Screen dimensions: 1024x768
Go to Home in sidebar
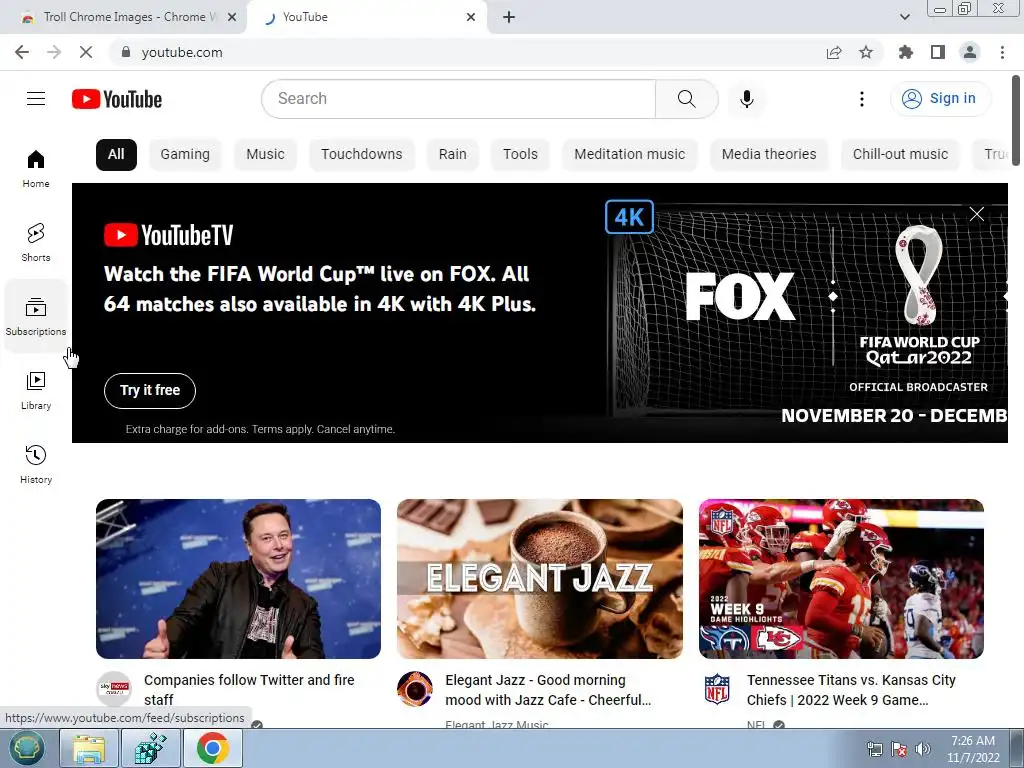point(36,168)
